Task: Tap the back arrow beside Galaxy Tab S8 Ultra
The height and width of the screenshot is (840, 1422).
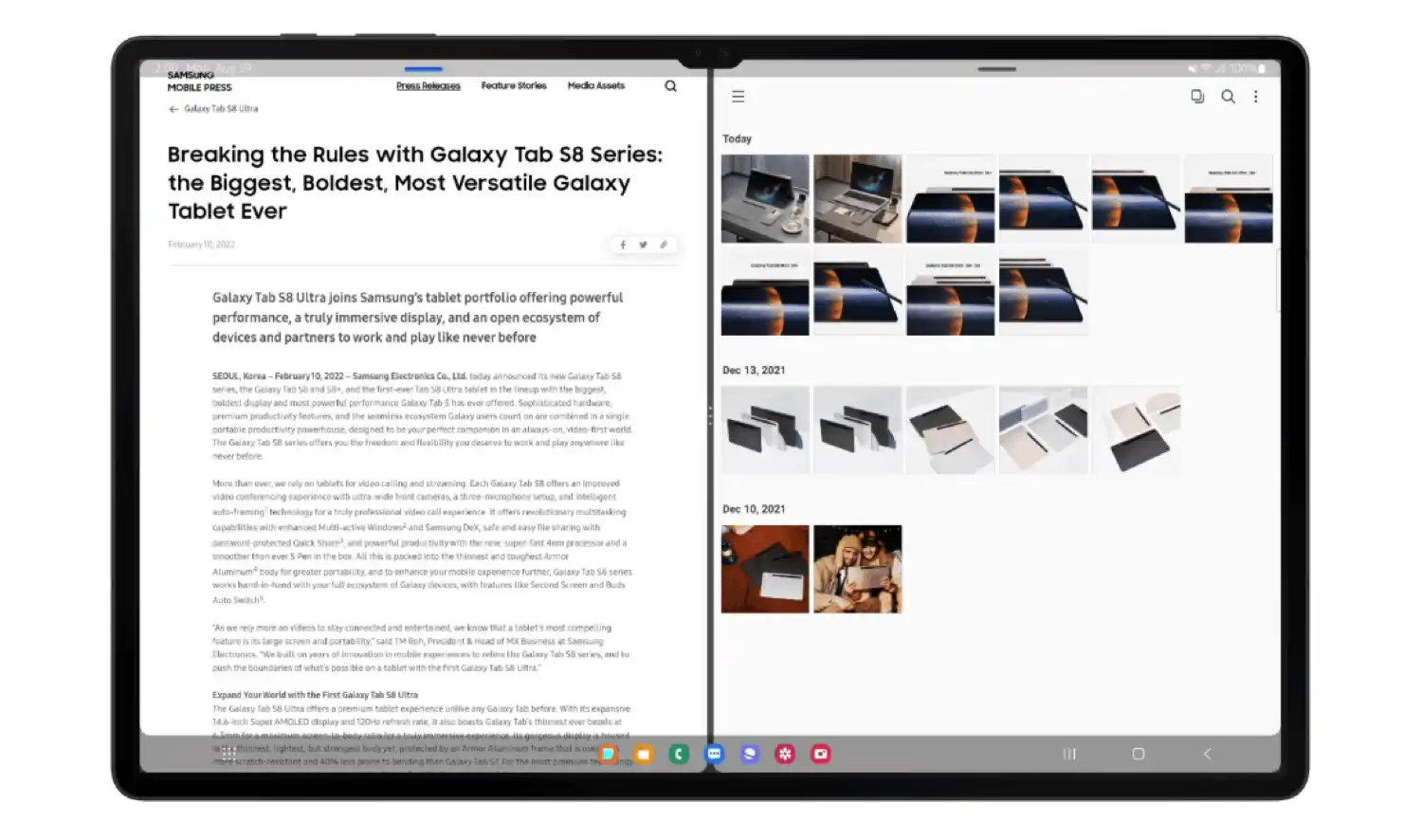Action: [173, 109]
